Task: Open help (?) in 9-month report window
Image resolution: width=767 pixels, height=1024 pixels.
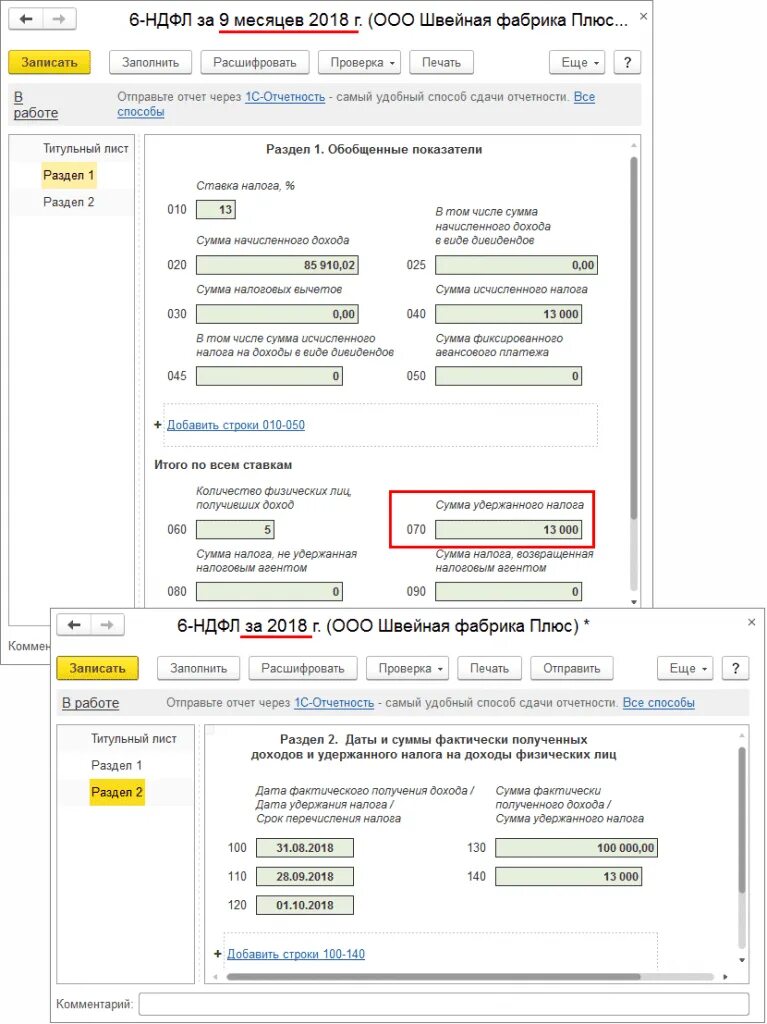Action: 627,63
